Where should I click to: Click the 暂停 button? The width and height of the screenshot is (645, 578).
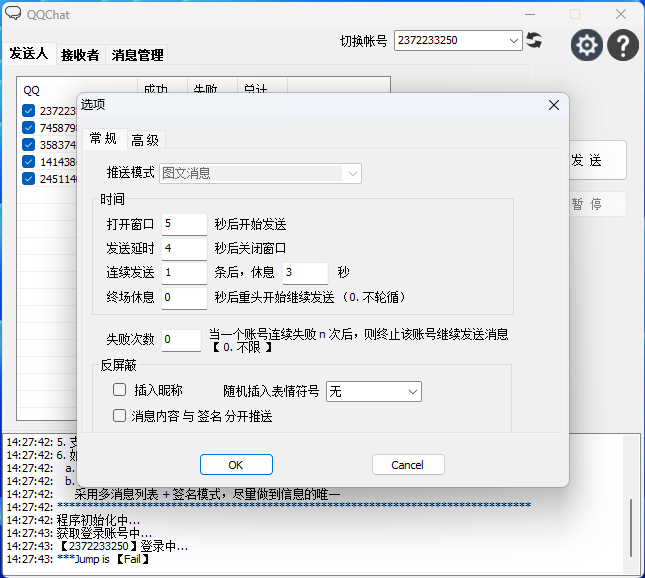coord(596,204)
